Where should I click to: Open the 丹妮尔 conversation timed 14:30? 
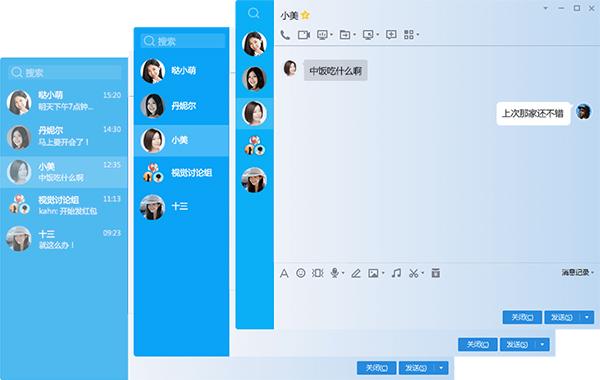point(64,137)
